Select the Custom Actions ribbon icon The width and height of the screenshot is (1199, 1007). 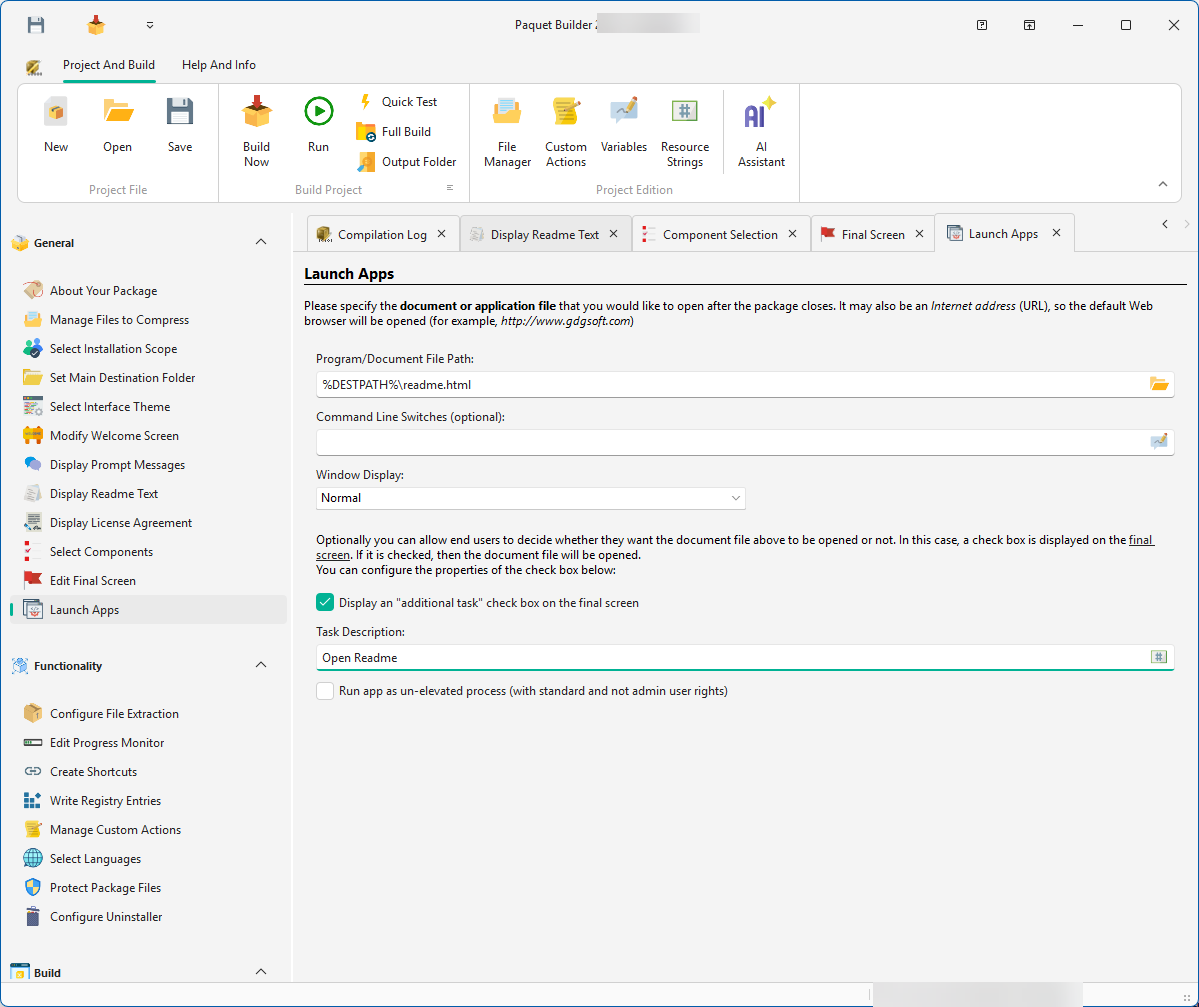pyautogui.click(x=566, y=128)
